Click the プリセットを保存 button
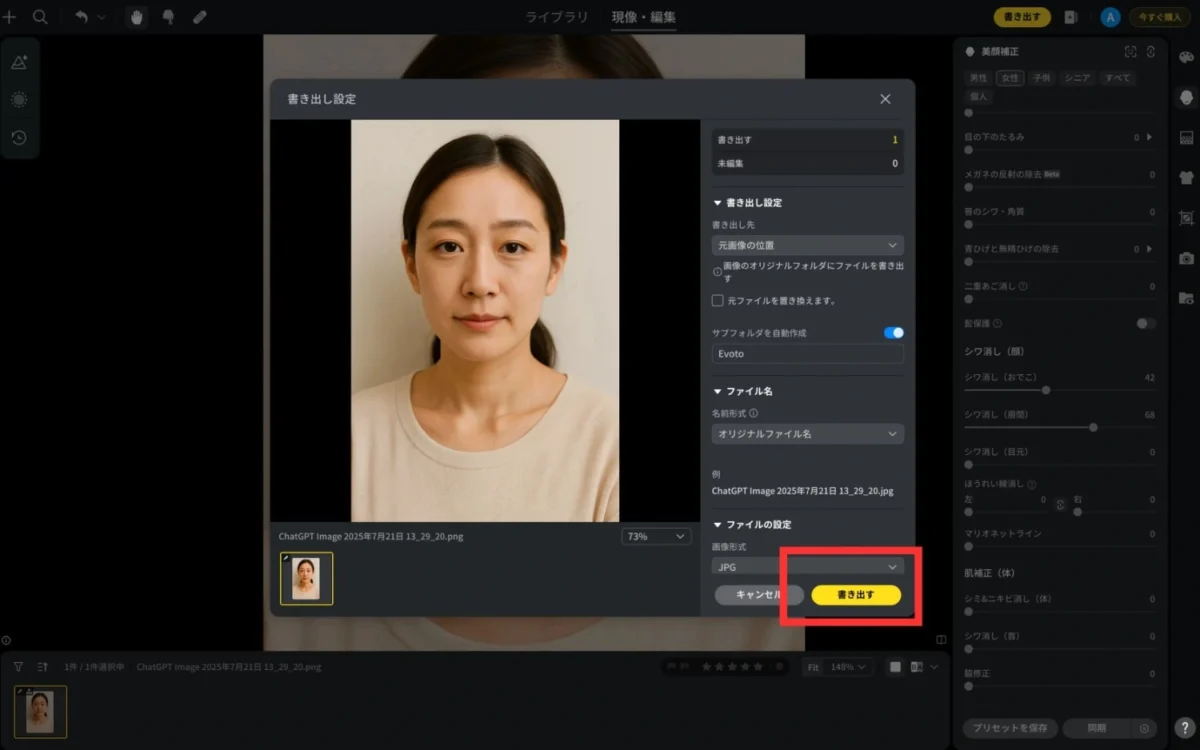 pyautogui.click(x=1009, y=728)
